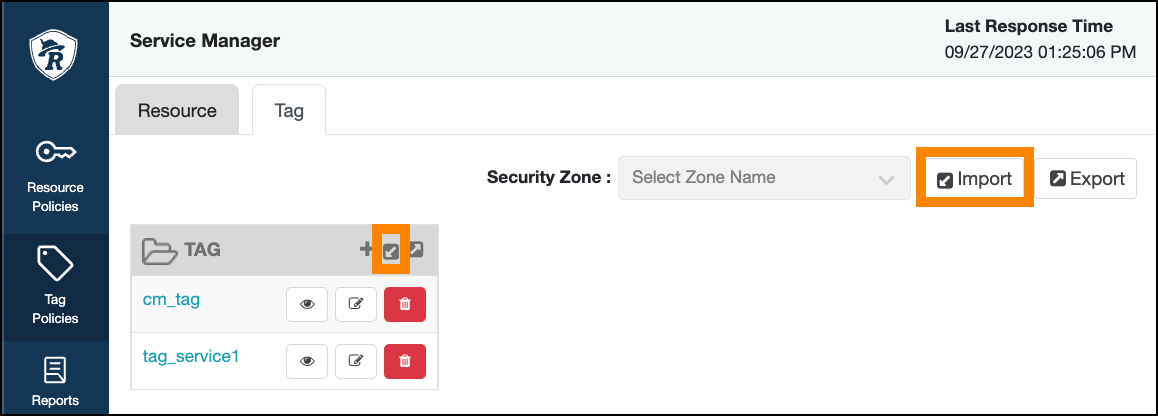The width and height of the screenshot is (1158, 416).
Task: Click the Import button
Action: coord(975,180)
